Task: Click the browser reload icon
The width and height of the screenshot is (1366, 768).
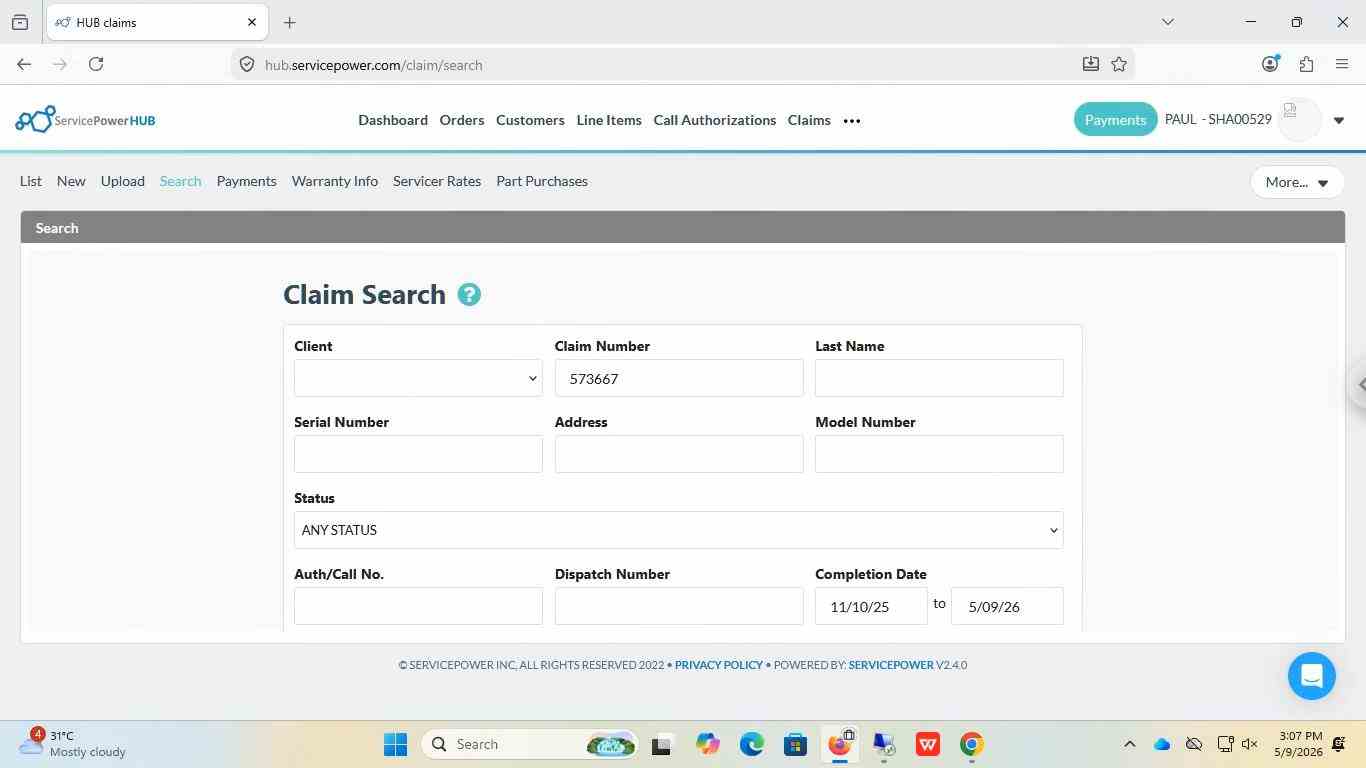Action: tap(96, 64)
